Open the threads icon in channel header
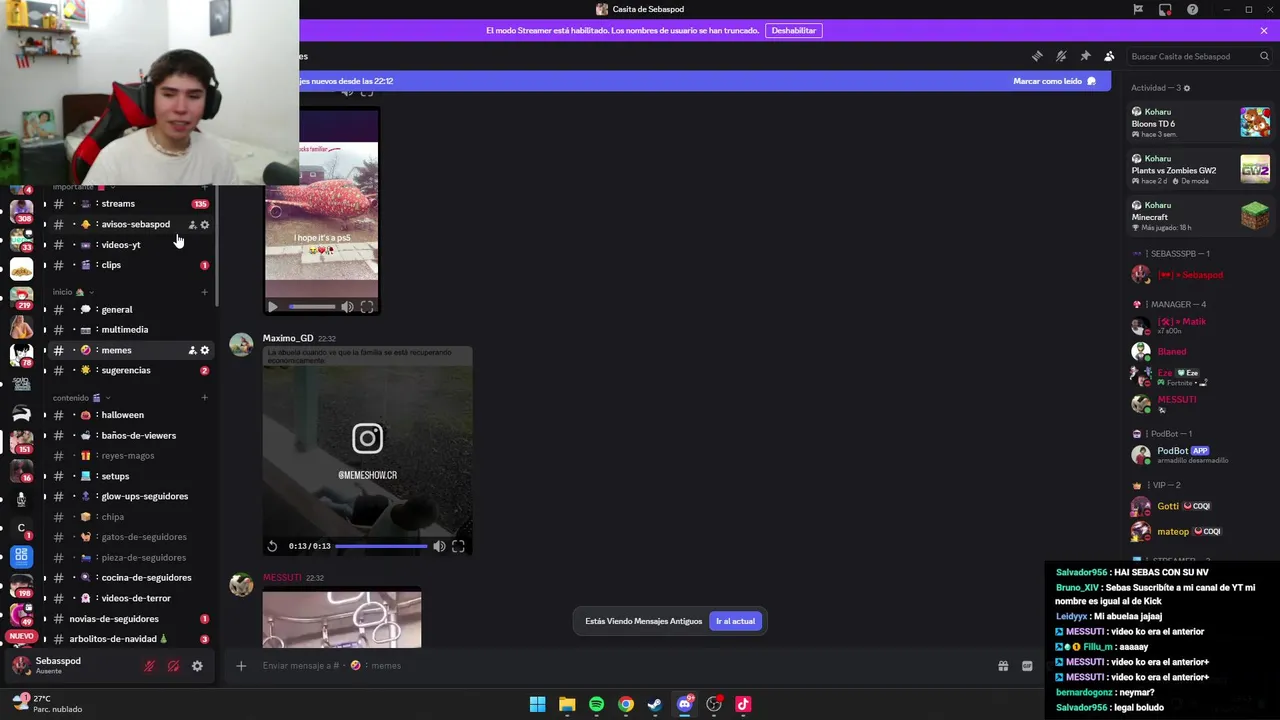The height and width of the screenshot is (720, 1280). pos(1037,56)
